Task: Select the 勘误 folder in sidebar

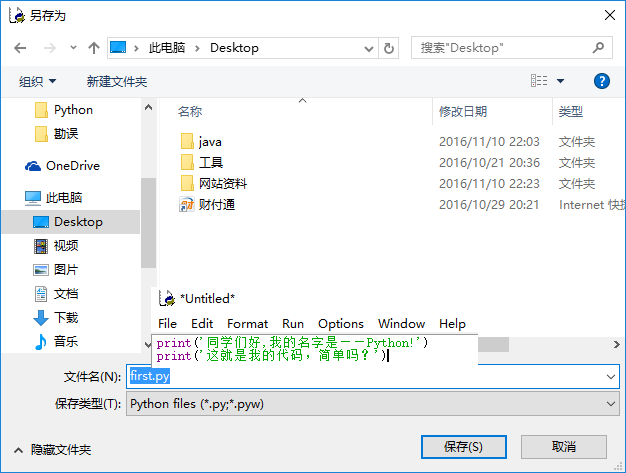Action: pyautogui.click(x=56, y=134)
